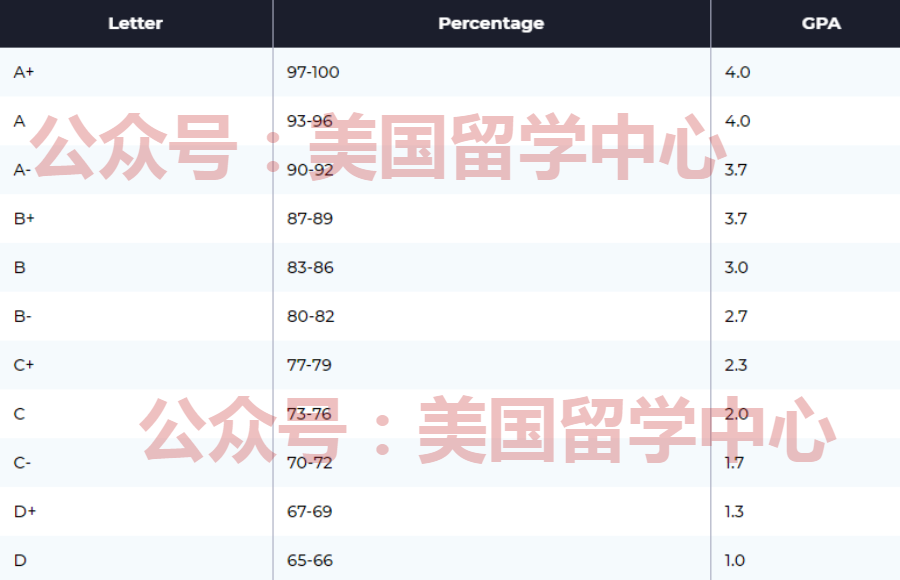Click the Percentage column header
Image resolution: width=900 pixels, height=580 pixels.
490,23
